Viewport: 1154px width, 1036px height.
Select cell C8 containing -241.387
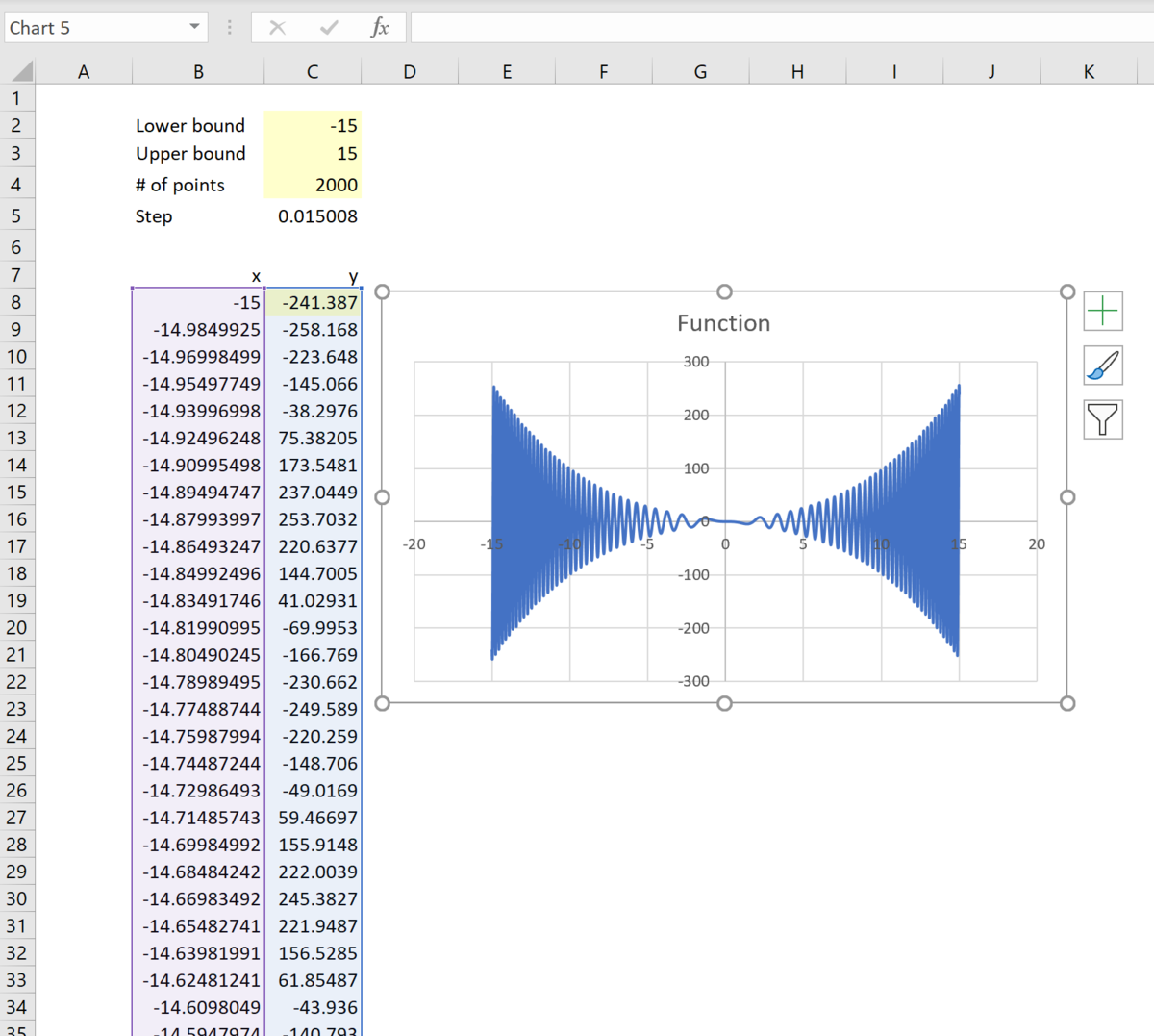pyautogui.click(x=313, y=301)
